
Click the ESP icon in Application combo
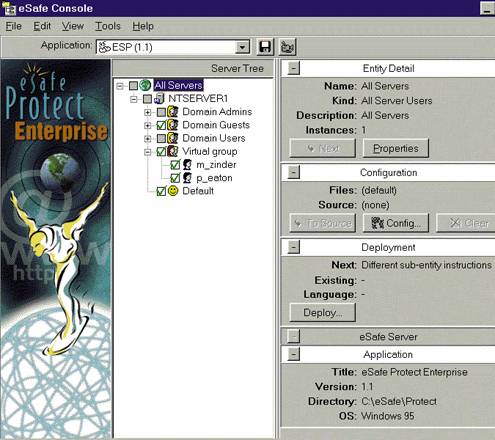coord(104,47)
